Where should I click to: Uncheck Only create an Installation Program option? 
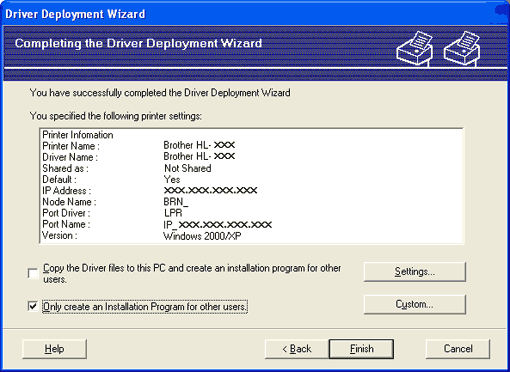[33, 306]
